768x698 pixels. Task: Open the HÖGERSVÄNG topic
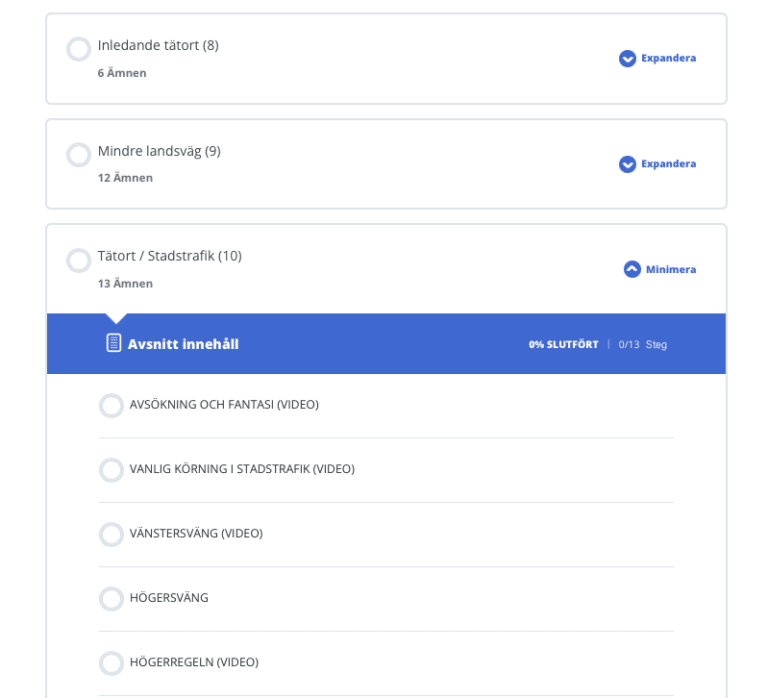[169, 598]
